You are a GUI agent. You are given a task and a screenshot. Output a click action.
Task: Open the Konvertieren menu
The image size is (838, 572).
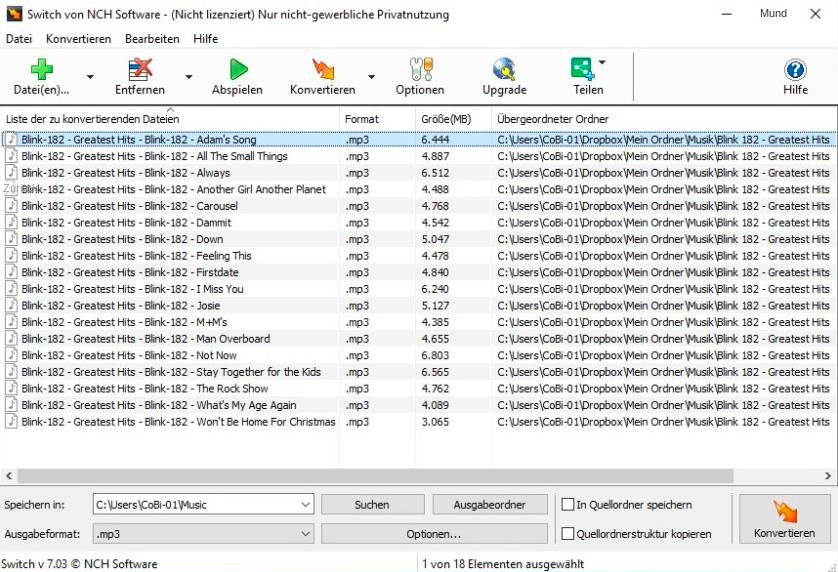[x=79, y=38]
